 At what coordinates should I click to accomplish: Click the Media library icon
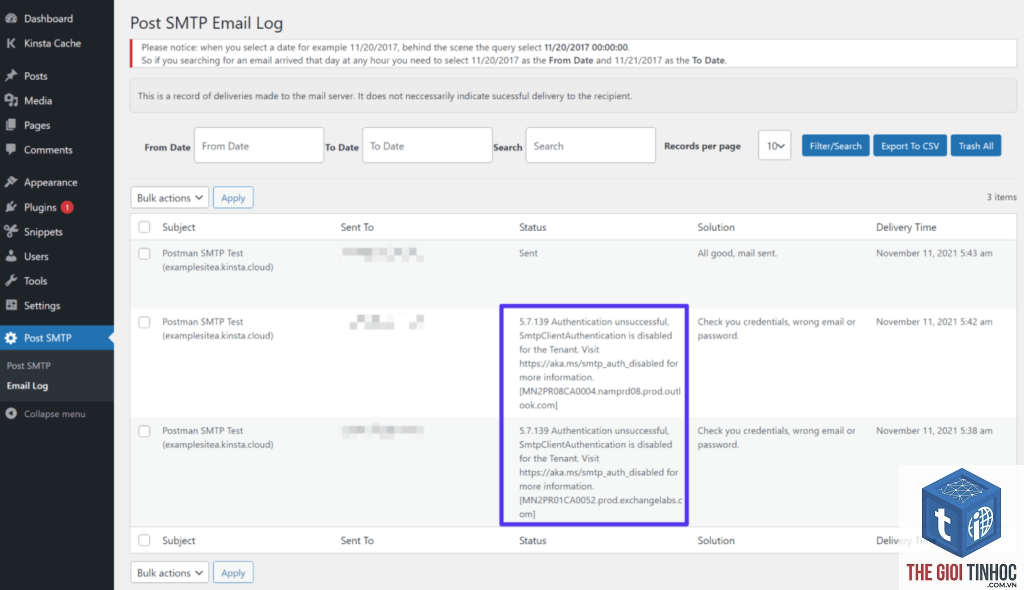(11, 101)
